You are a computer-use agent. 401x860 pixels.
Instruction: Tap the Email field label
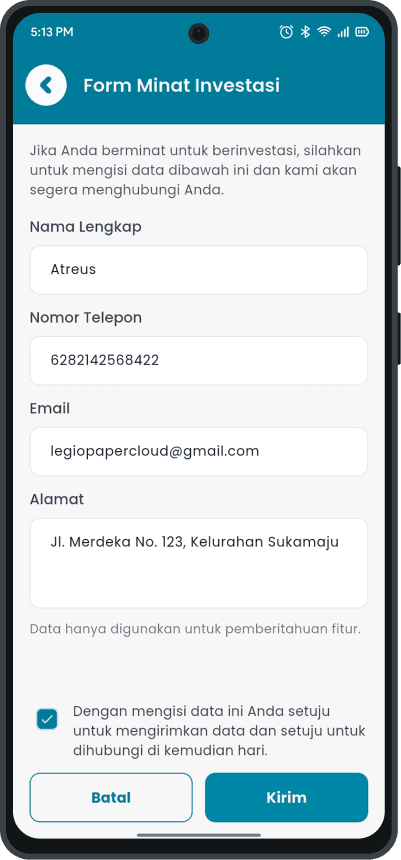[x=49, y=408]
